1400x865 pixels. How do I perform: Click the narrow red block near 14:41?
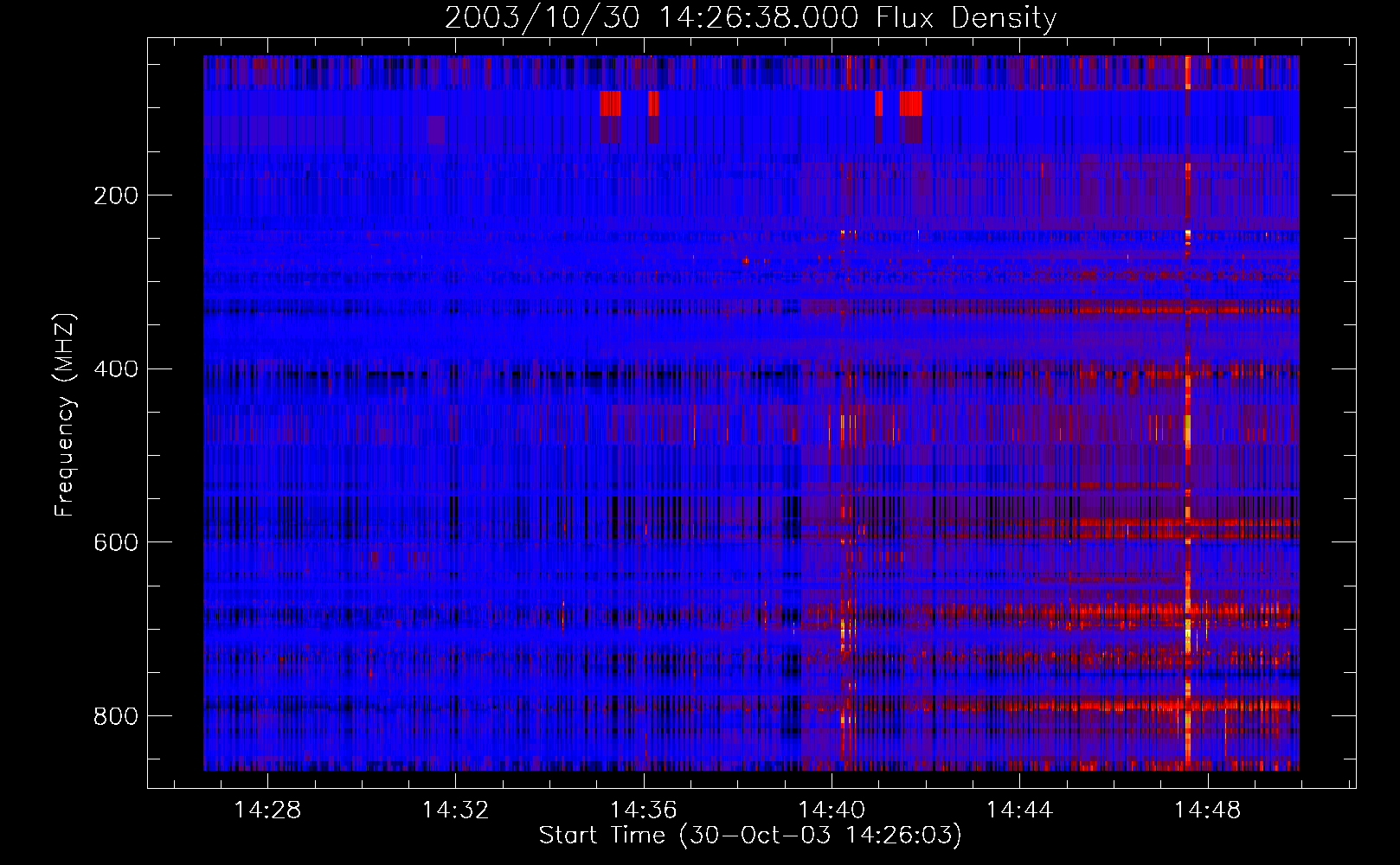point(878,103)
